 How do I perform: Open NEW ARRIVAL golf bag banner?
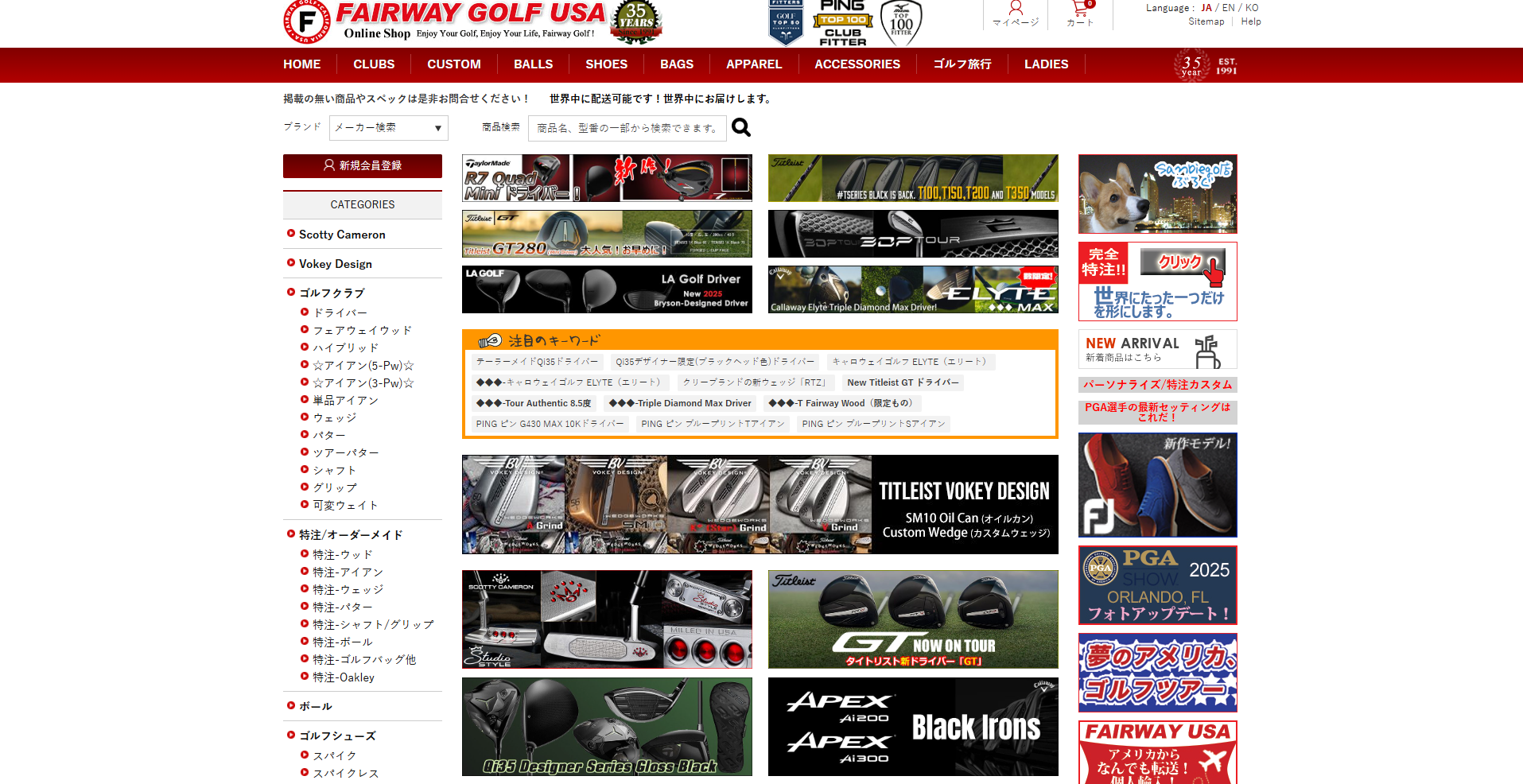tap(1158, 349)
